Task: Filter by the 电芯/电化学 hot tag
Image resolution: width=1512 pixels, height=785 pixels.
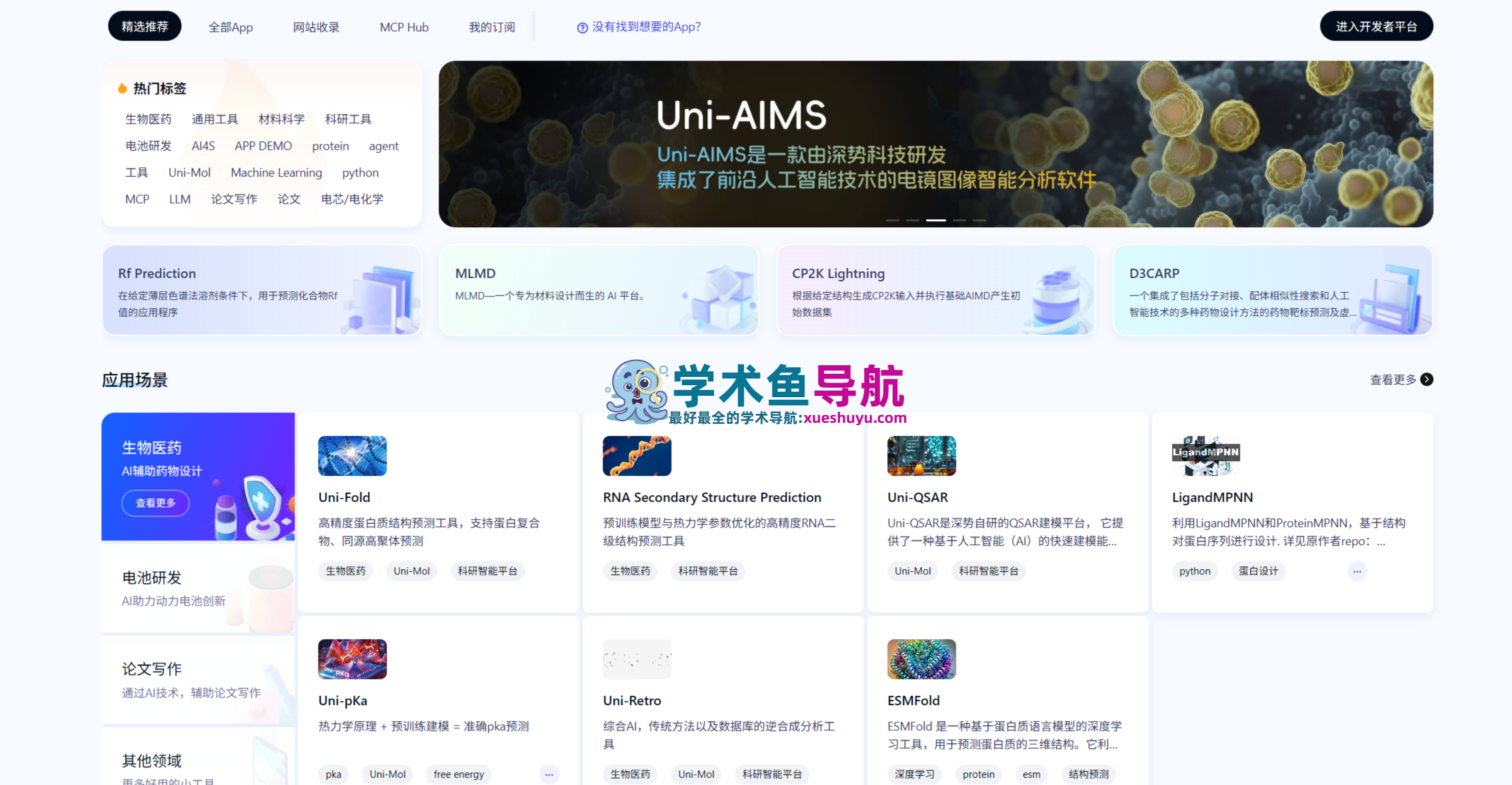Action: 352,199
